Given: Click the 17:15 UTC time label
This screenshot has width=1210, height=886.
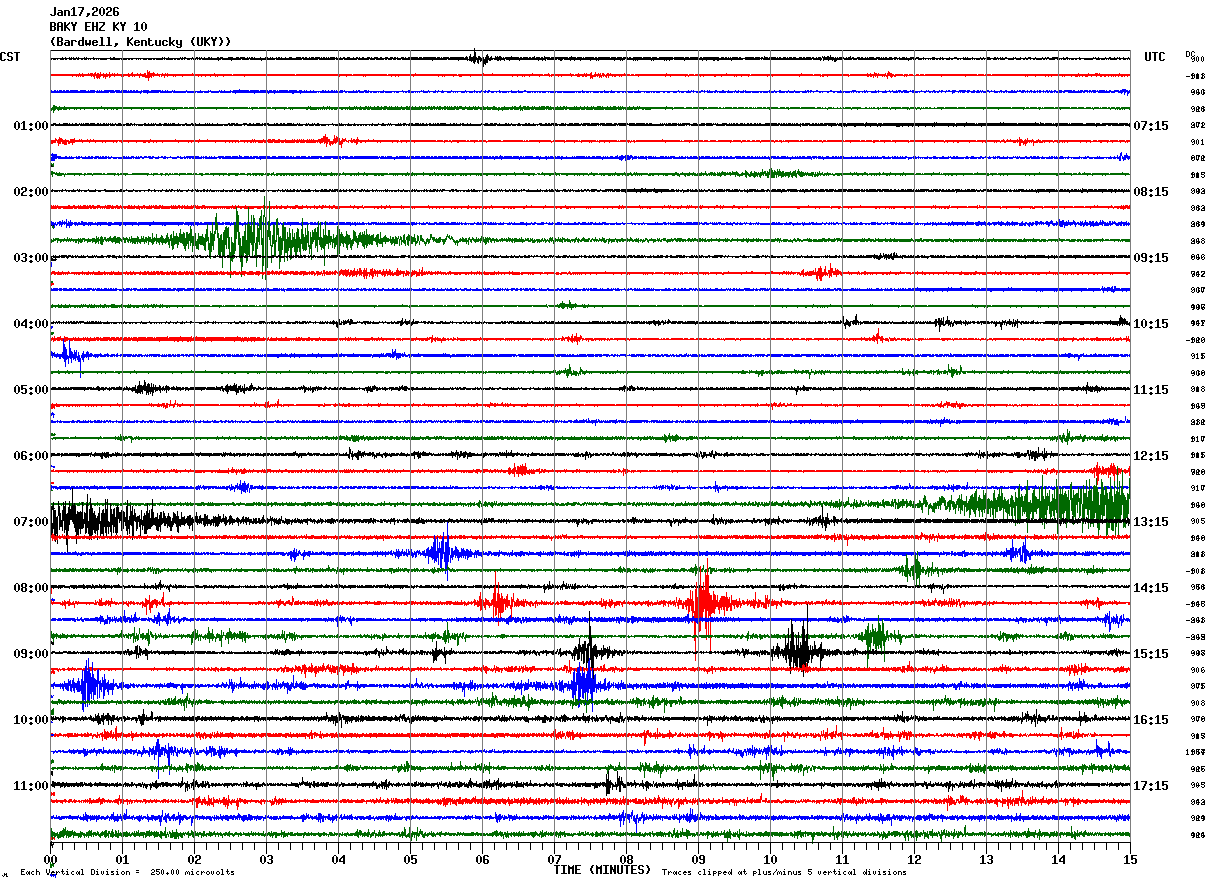Looking at the screenshot, I should [x=1151, y=786].
